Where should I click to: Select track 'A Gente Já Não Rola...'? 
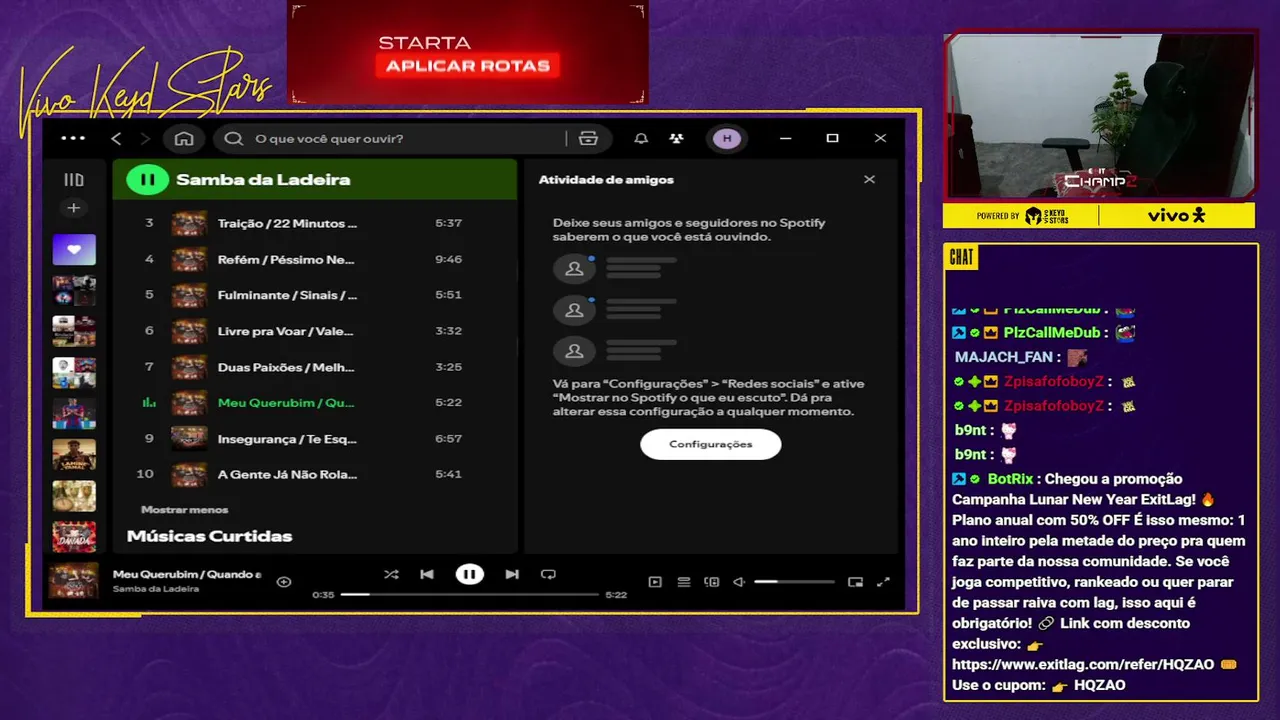[314, 474]
